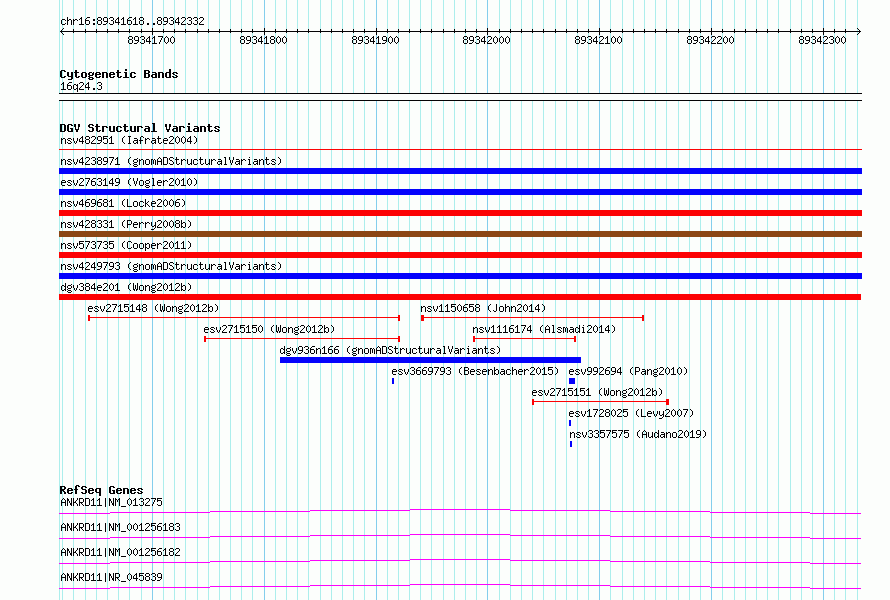Click the dgv384e201 red variant bar

(x=460, y=297)
